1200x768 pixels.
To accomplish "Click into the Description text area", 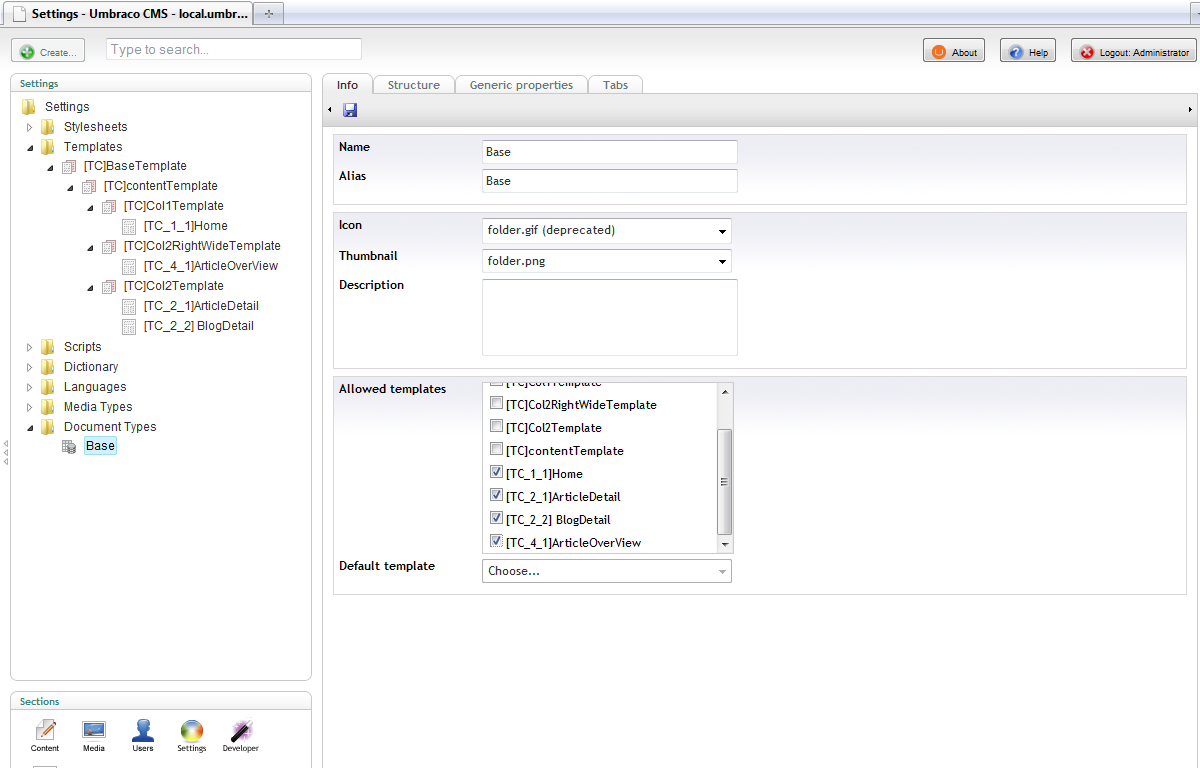I will pos(610,317).
